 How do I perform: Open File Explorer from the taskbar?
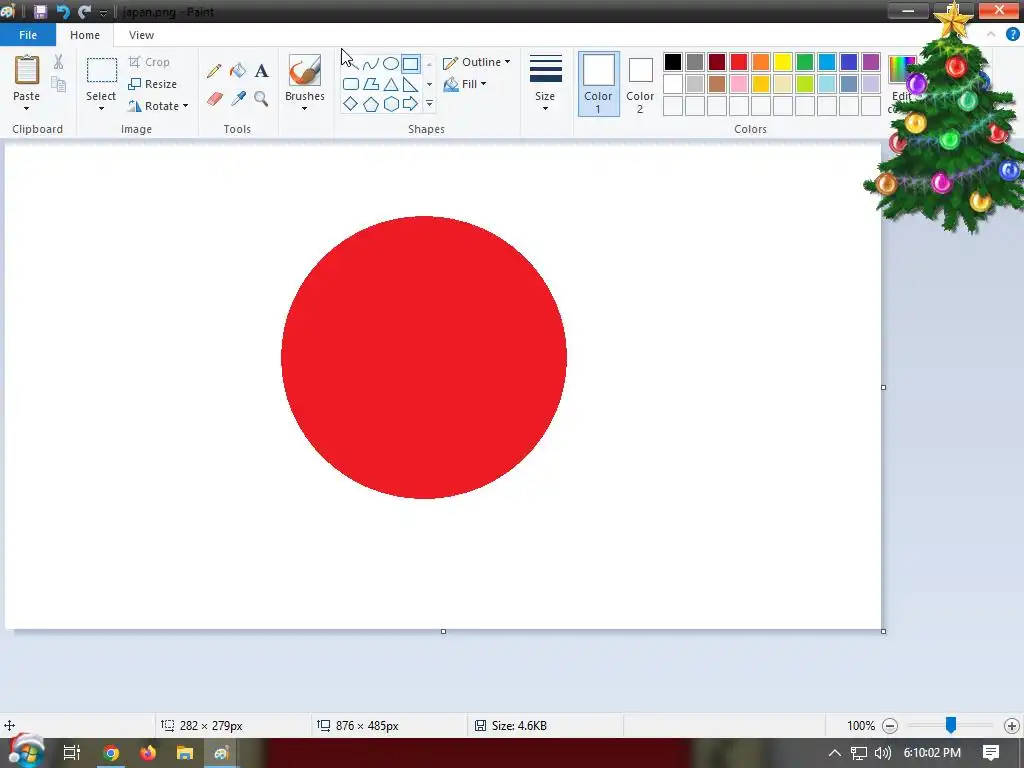coord(185,753)
